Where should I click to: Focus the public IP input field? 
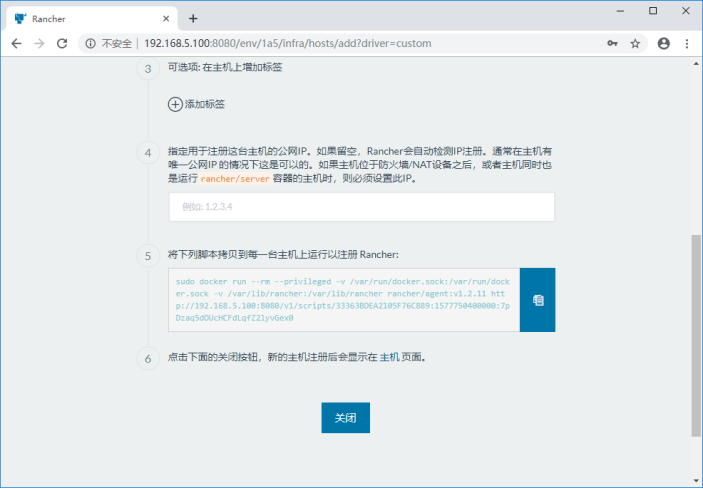pyautogui.click(x=362, y=207)
